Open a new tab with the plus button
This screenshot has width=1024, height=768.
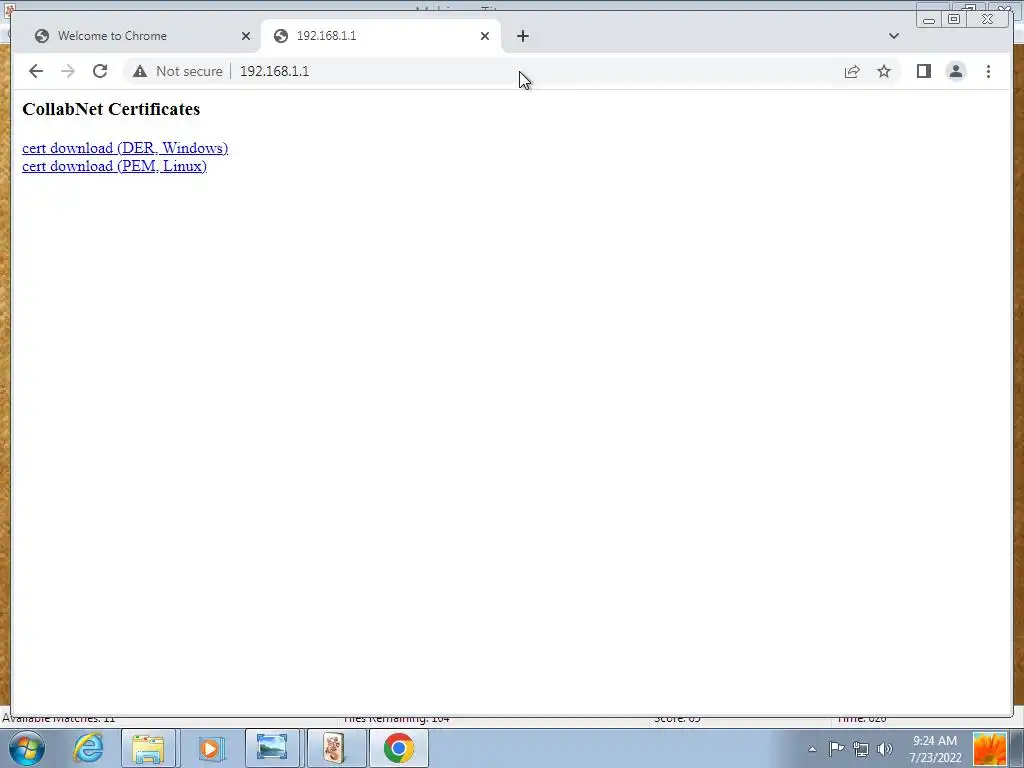coord(522,36)
